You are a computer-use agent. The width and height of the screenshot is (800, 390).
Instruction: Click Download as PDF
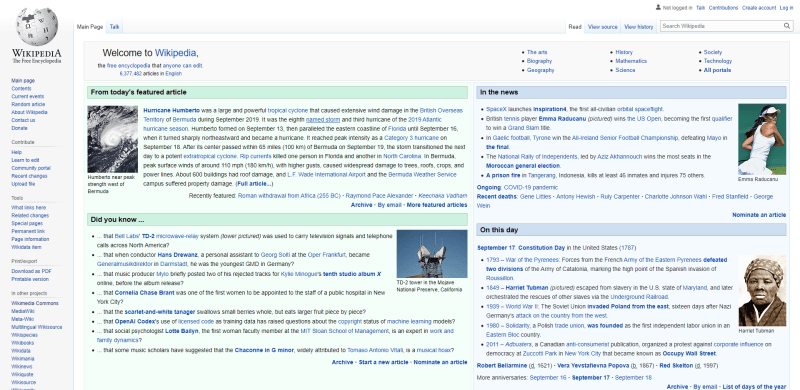click(31, 271)
